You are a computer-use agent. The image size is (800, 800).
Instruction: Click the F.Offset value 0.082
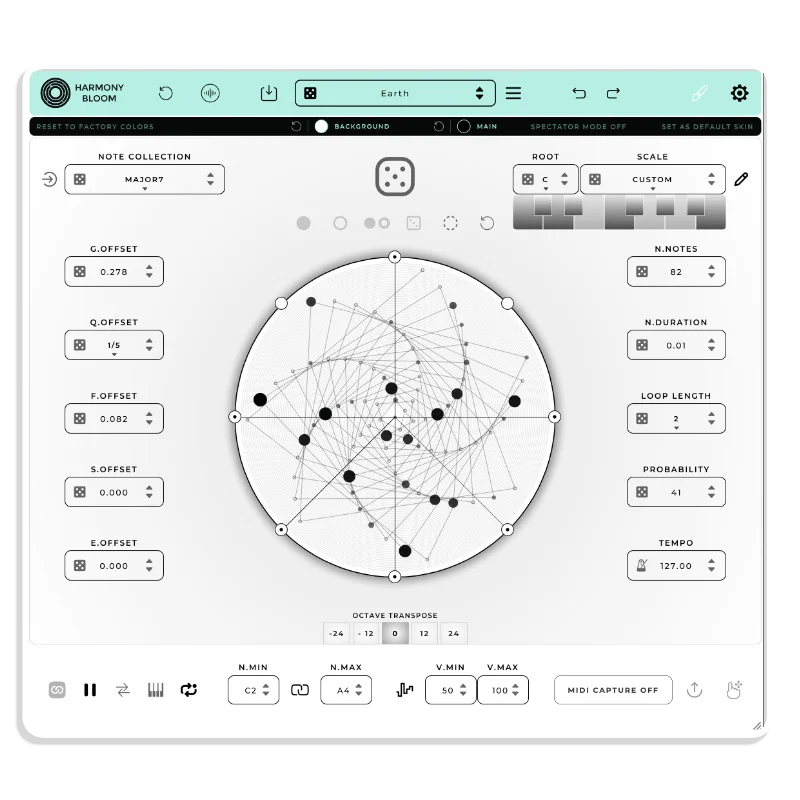coord(114,419)
